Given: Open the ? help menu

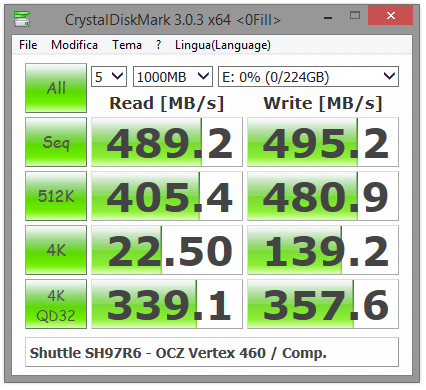Looking at the screenshot, I should (x=158, y=45).
